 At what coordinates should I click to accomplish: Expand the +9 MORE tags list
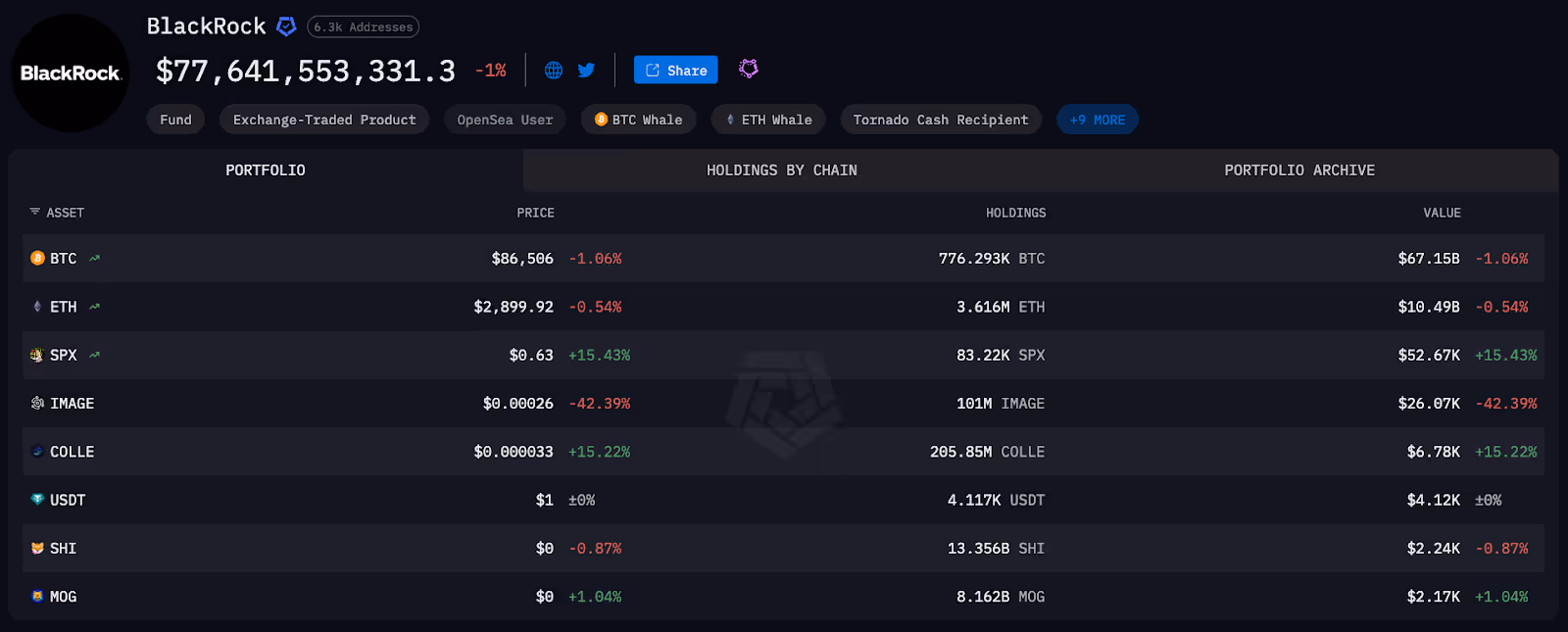tap(1097, 119)
